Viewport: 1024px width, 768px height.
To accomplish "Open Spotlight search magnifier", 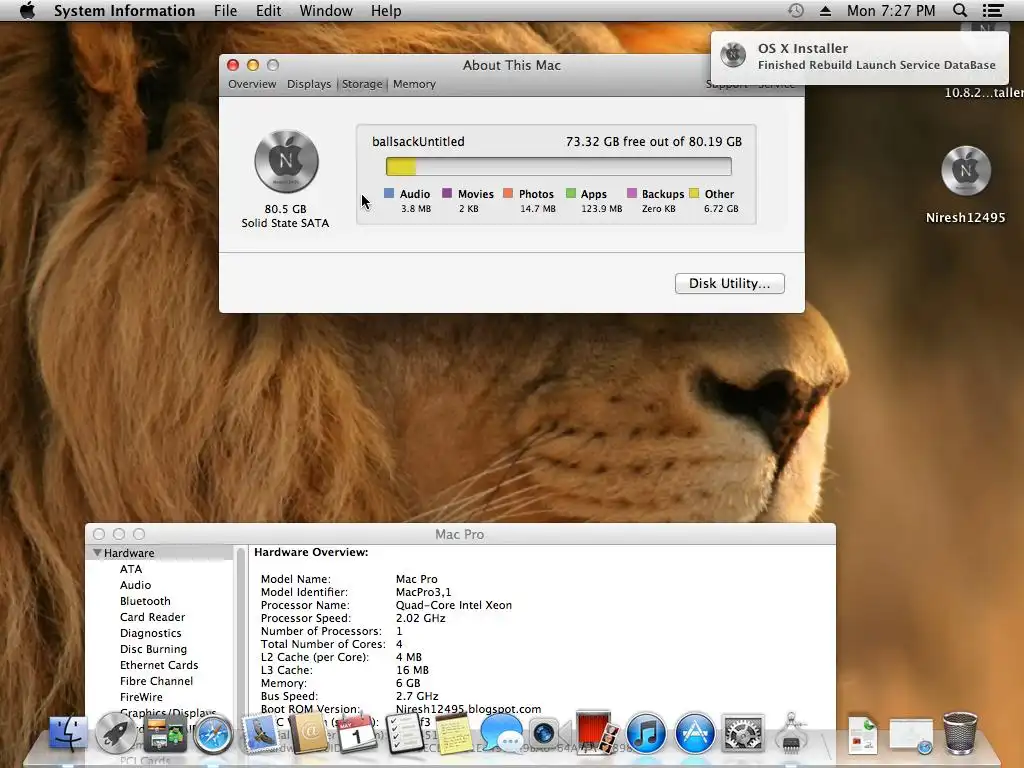I will (960, 10).
